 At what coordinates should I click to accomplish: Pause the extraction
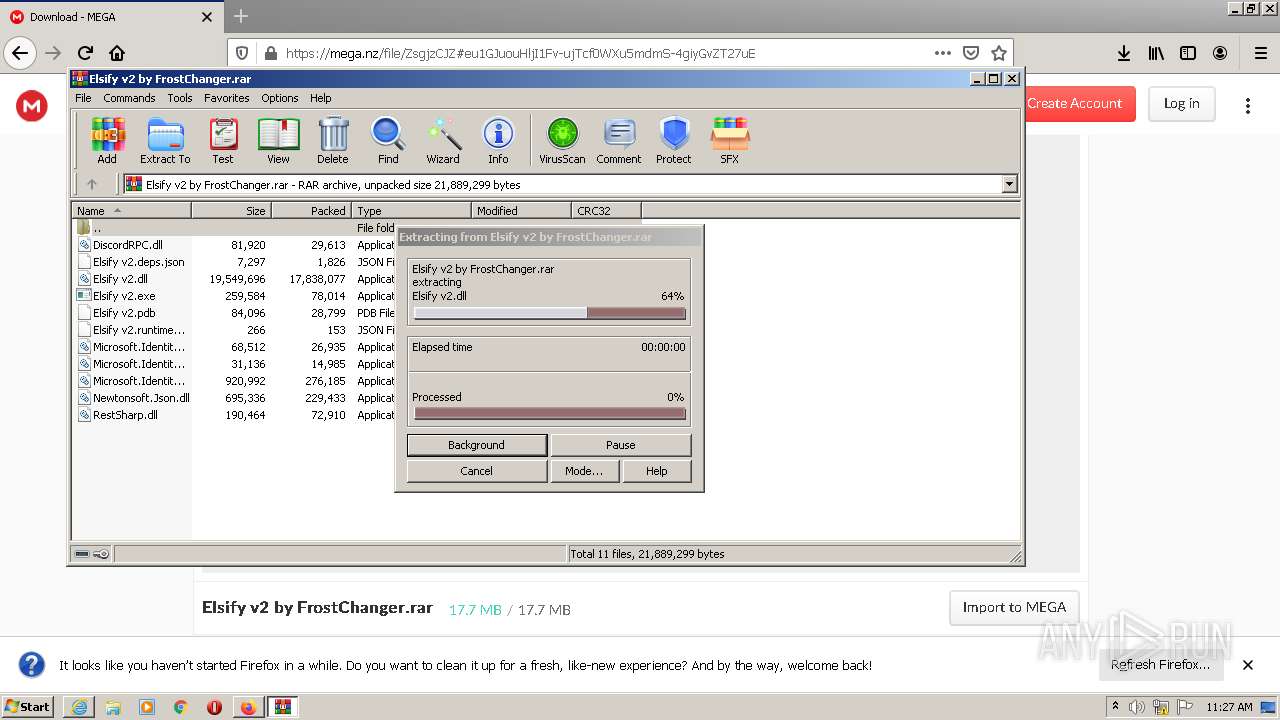(x=620, y=445)
